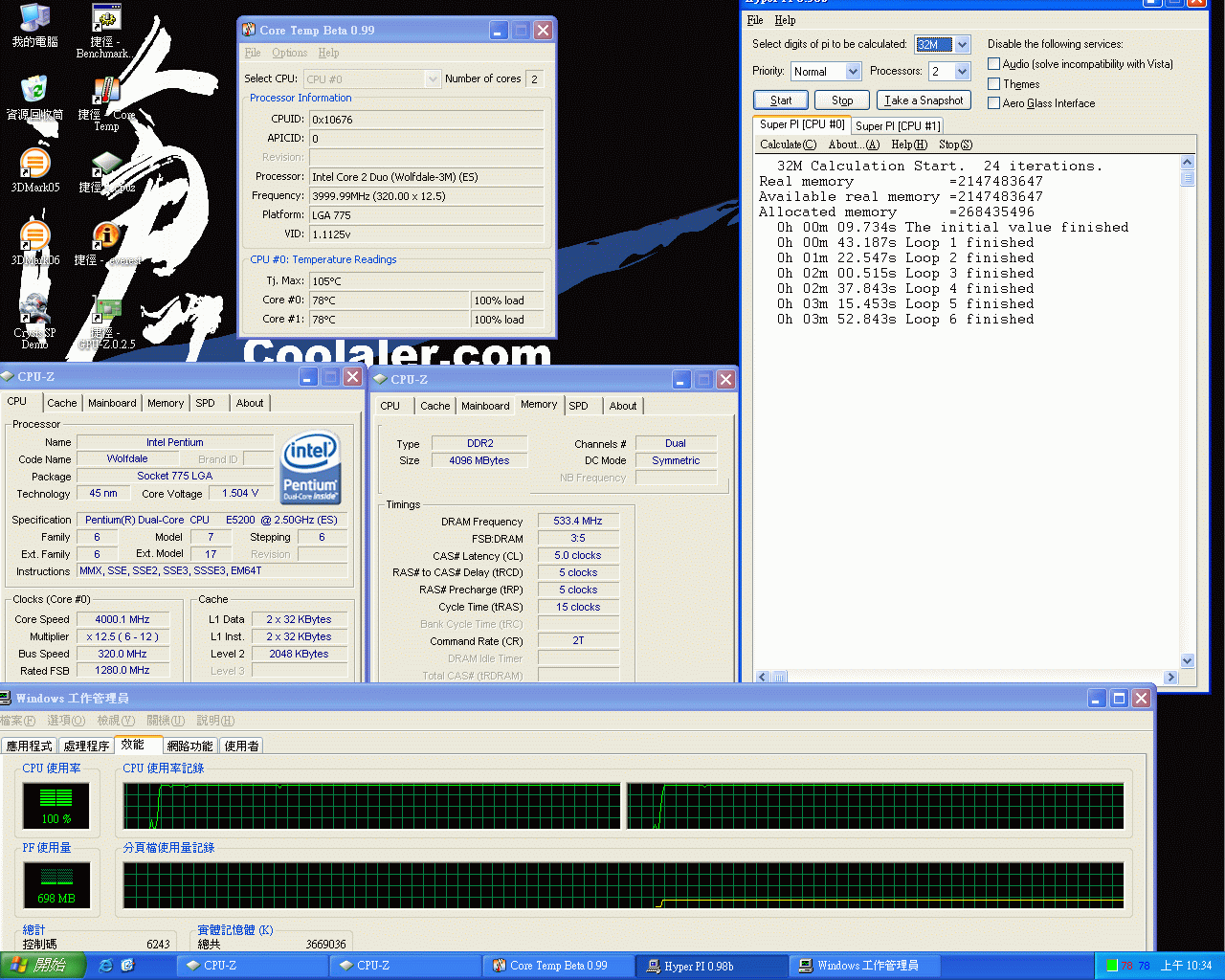The width and height of the screenshot is (1225, 980).
Task: Select the everest shortcut desktop icon
Action: tap(106, 243)
